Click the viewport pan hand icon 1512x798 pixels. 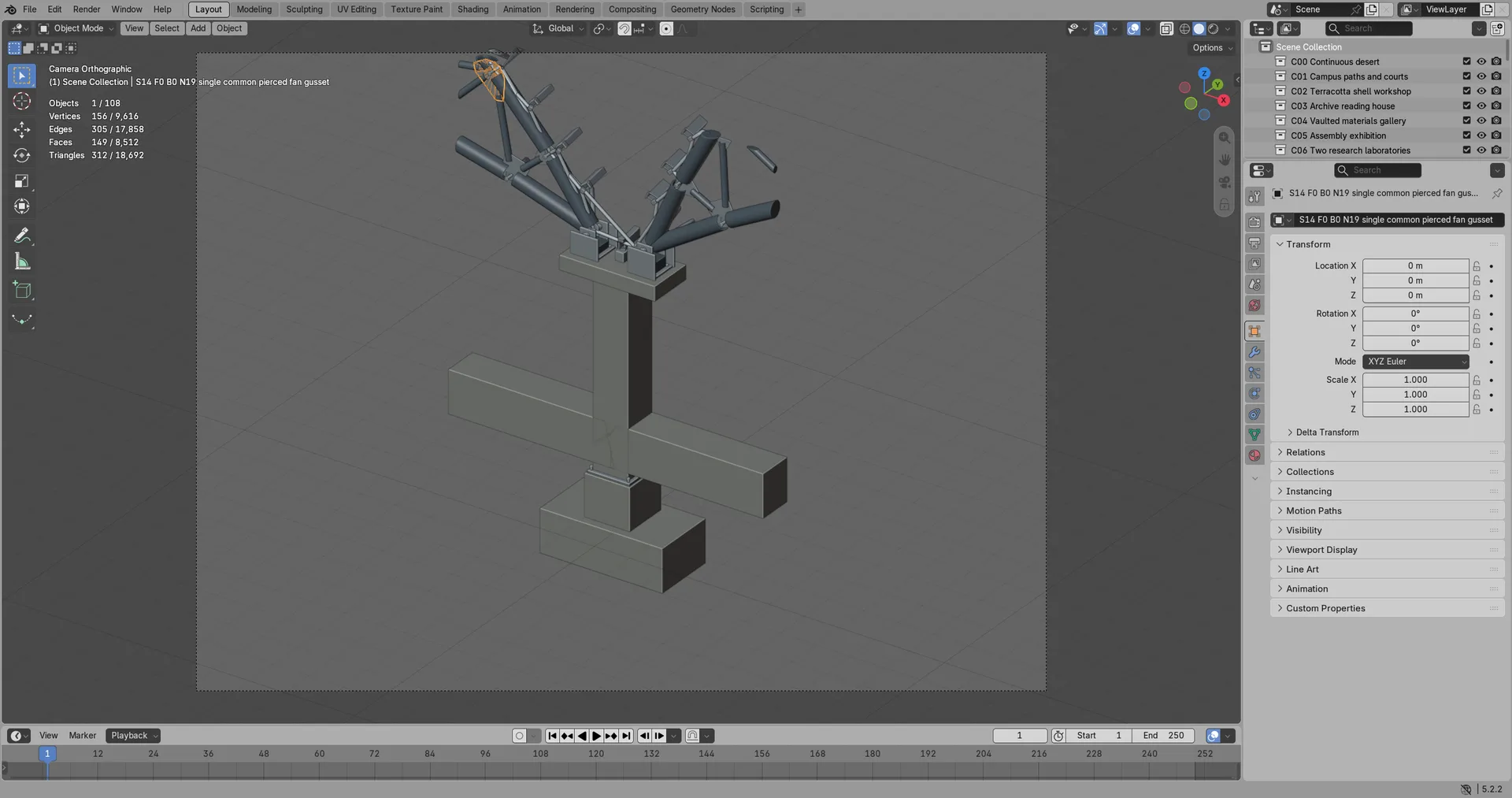1224,160
